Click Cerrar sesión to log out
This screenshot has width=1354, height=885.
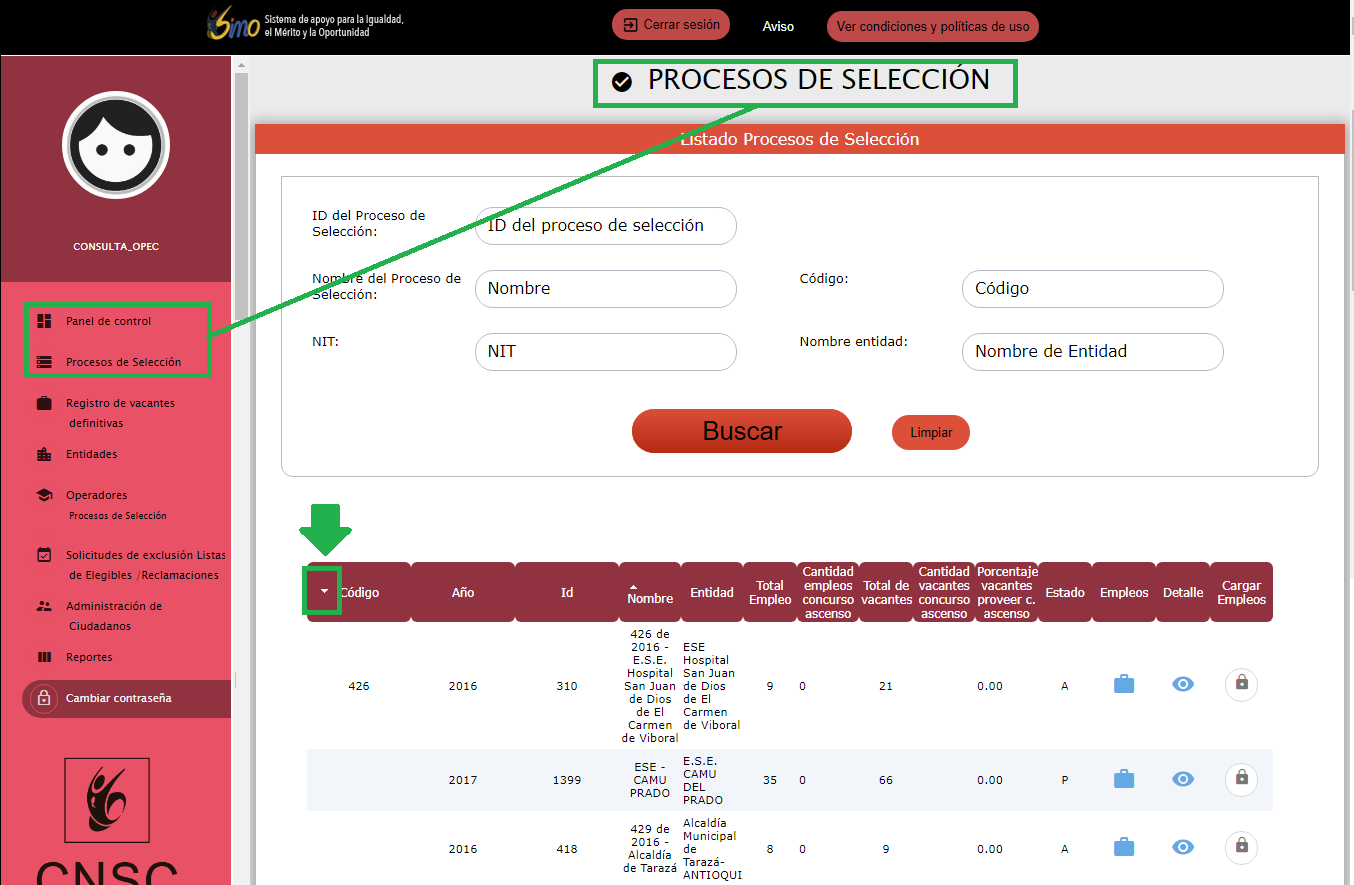pos(671,25)
